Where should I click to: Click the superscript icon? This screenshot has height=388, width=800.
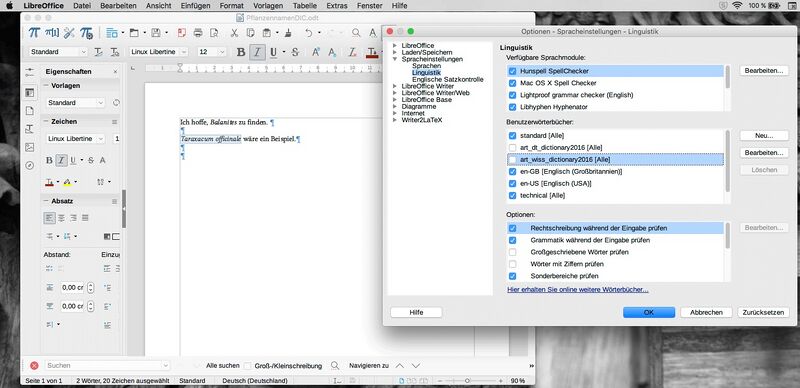point(316,52)
